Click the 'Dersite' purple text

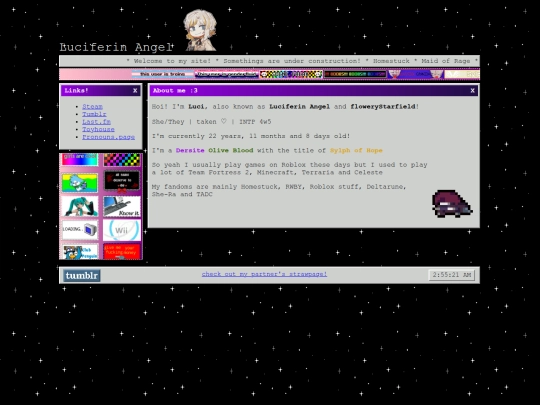coord(190,150)
